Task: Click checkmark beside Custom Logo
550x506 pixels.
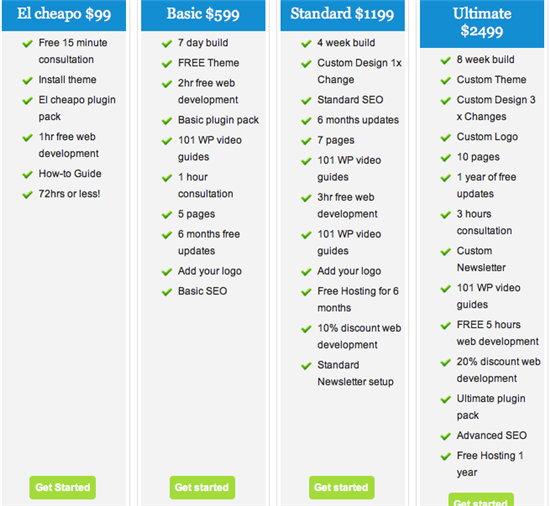Action: [x=445, y=138]
